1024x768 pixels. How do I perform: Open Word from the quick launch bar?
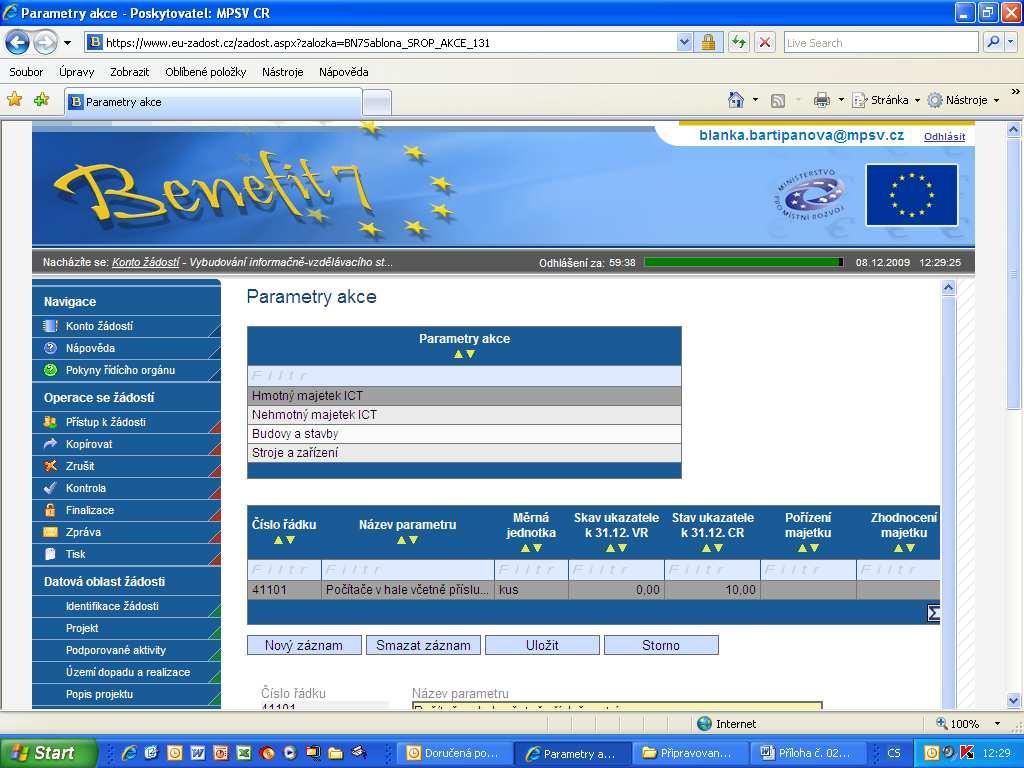click(x=197, y=753)
